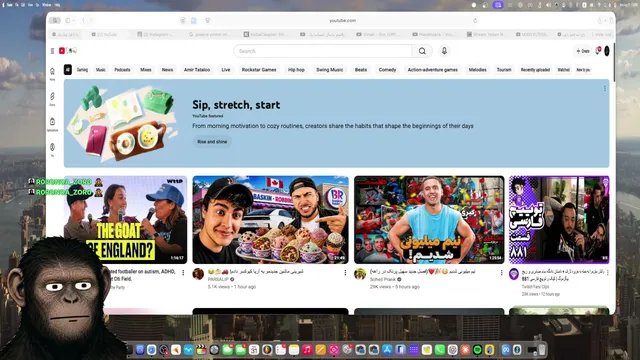Screen dimensions: 640x360
Task: Select the Live filter chip
Action: coord(226,70)
